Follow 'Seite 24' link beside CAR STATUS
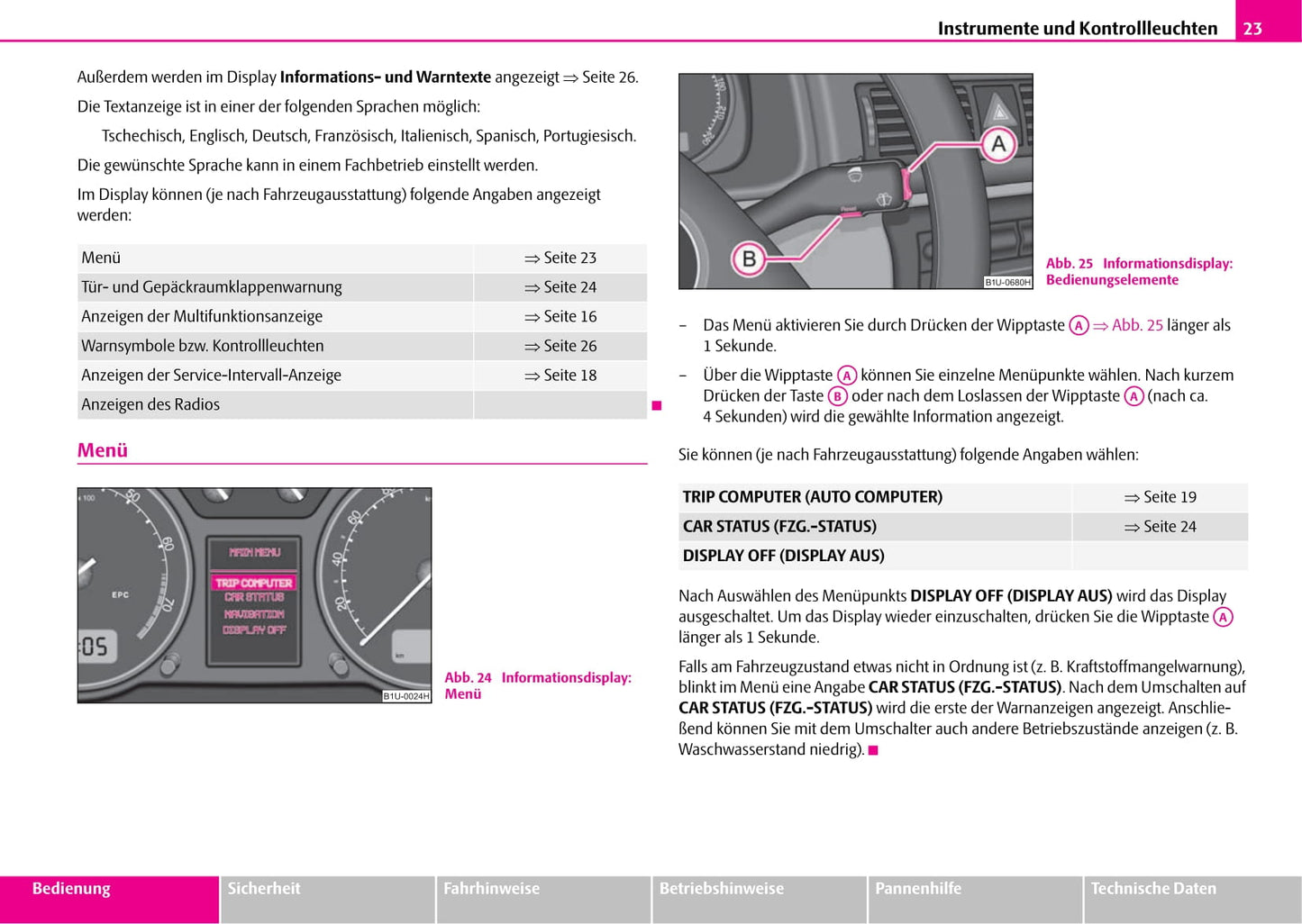This screenshot has width=1302, height=924. 1161,527
